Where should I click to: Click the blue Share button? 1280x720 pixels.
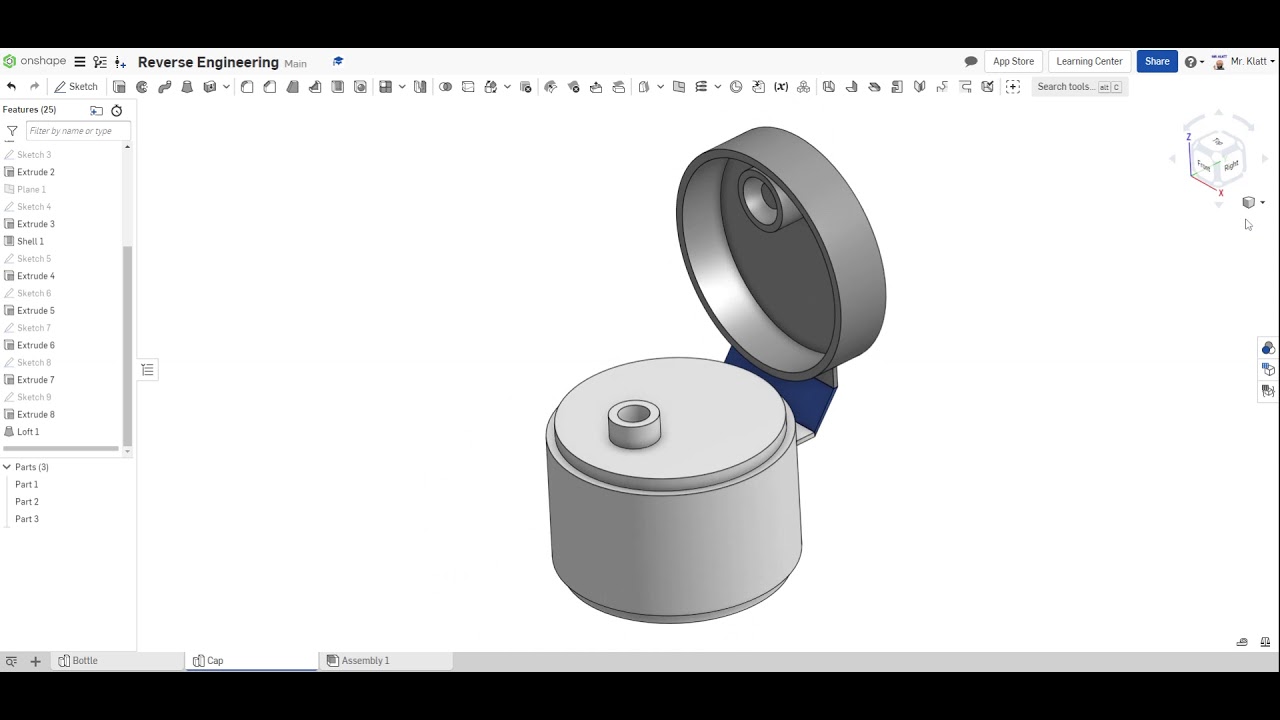(x=1157, y=62)
